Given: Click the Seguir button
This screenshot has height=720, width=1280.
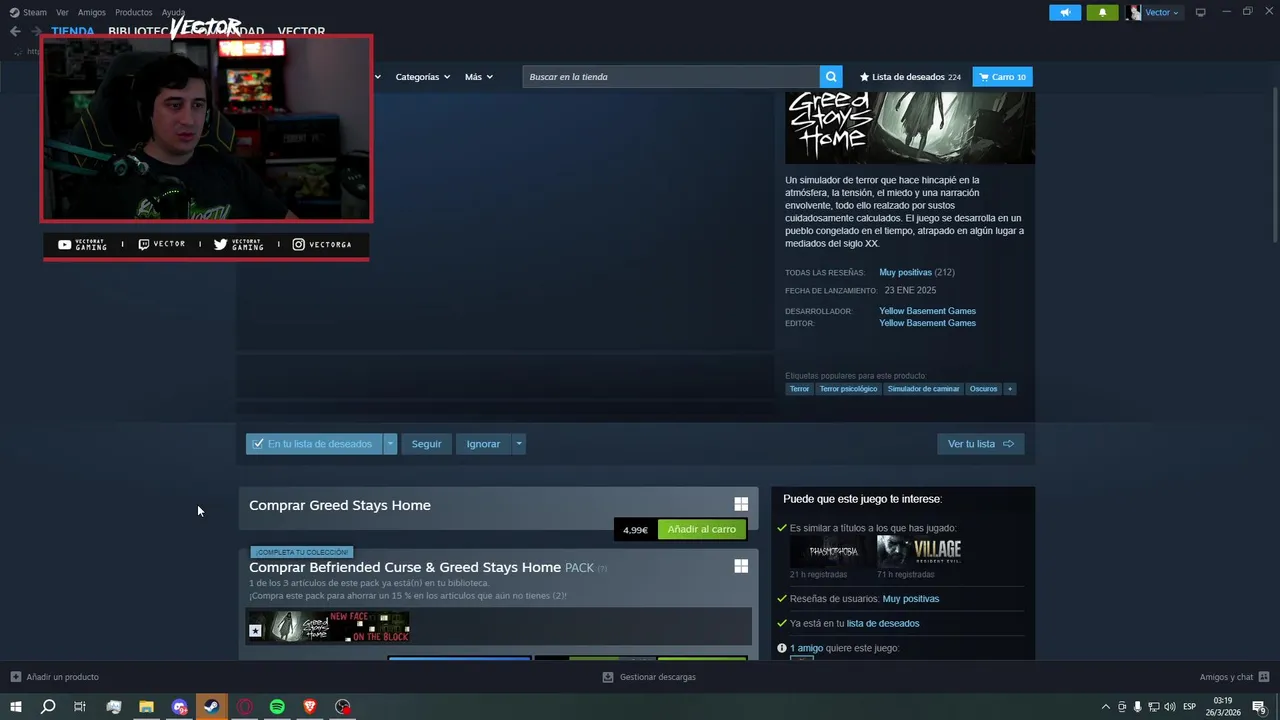Looking at the screenshot, I should (x=426, y=444).
